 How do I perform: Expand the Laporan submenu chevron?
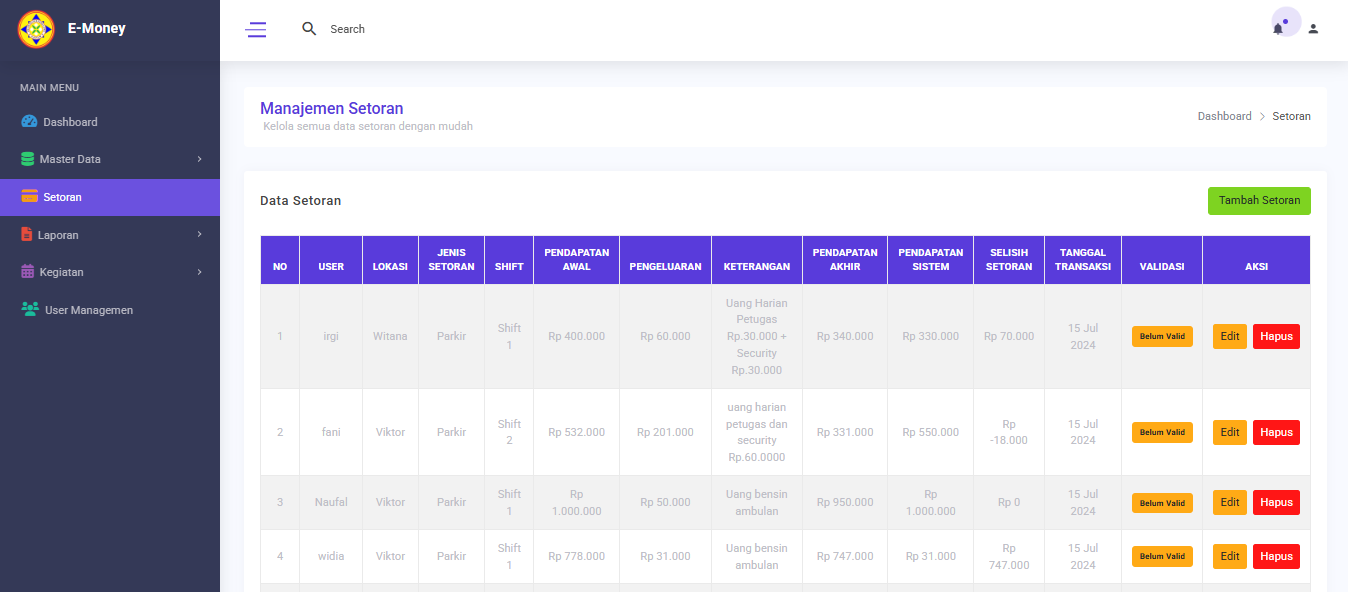199,235
